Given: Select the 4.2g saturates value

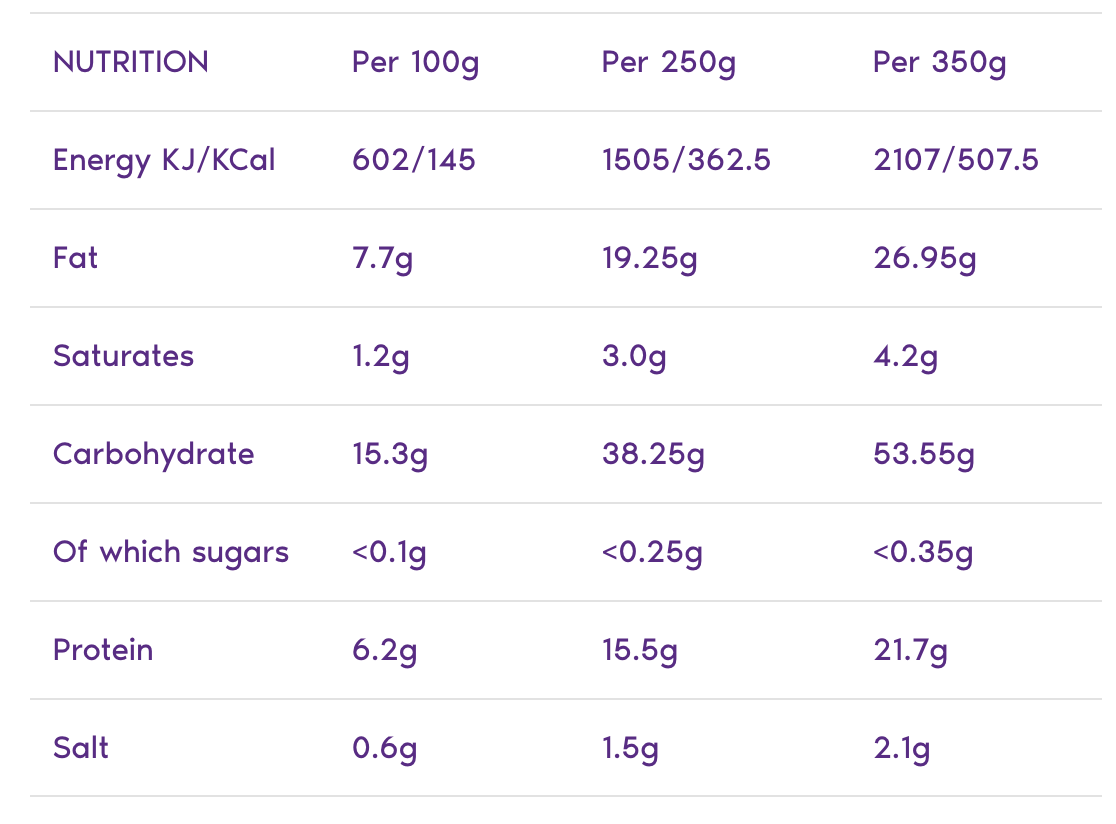Looking at the screenshot, I should [x=906, y=356].
